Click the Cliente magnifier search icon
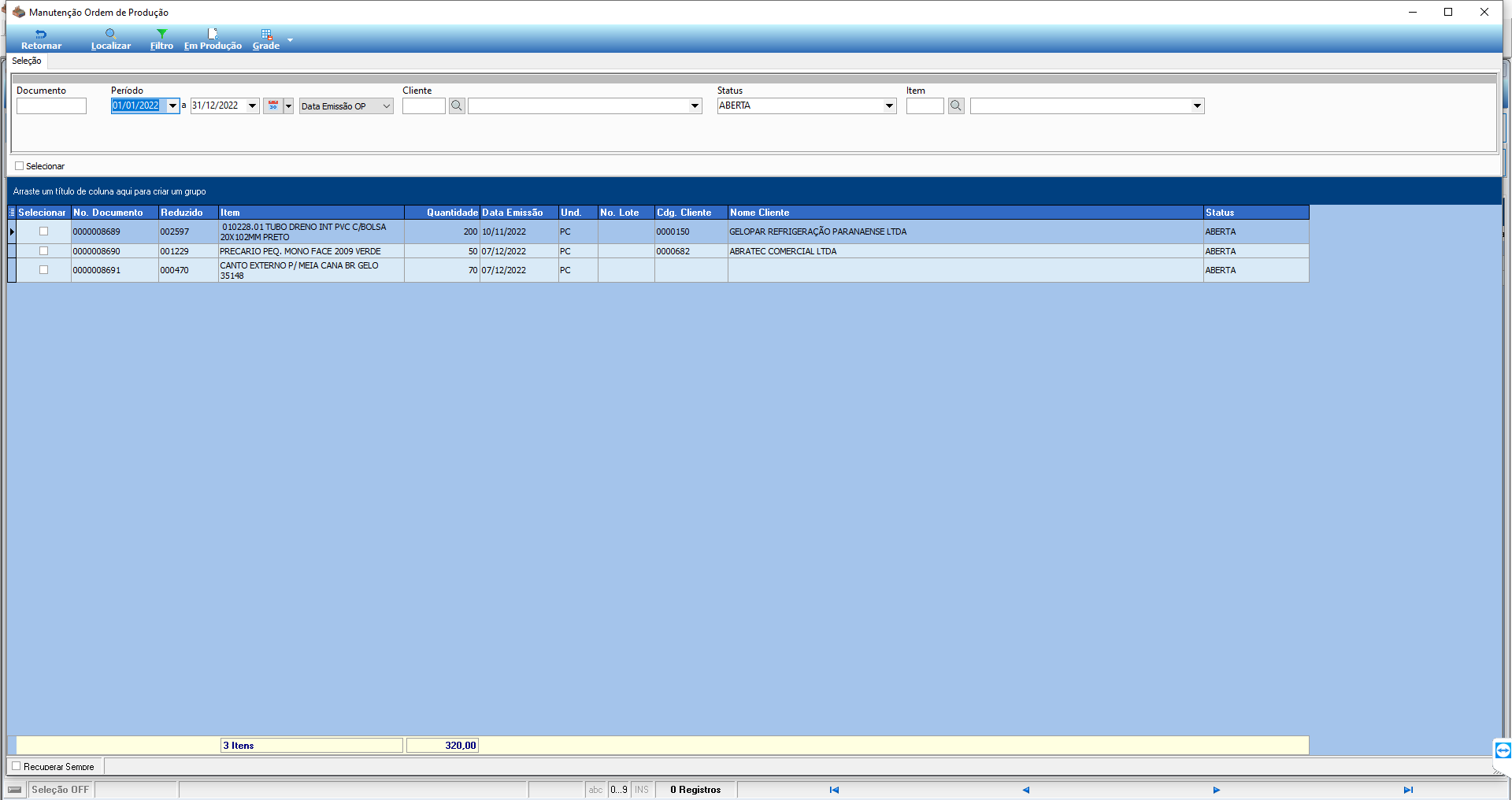 click(457, 106)
